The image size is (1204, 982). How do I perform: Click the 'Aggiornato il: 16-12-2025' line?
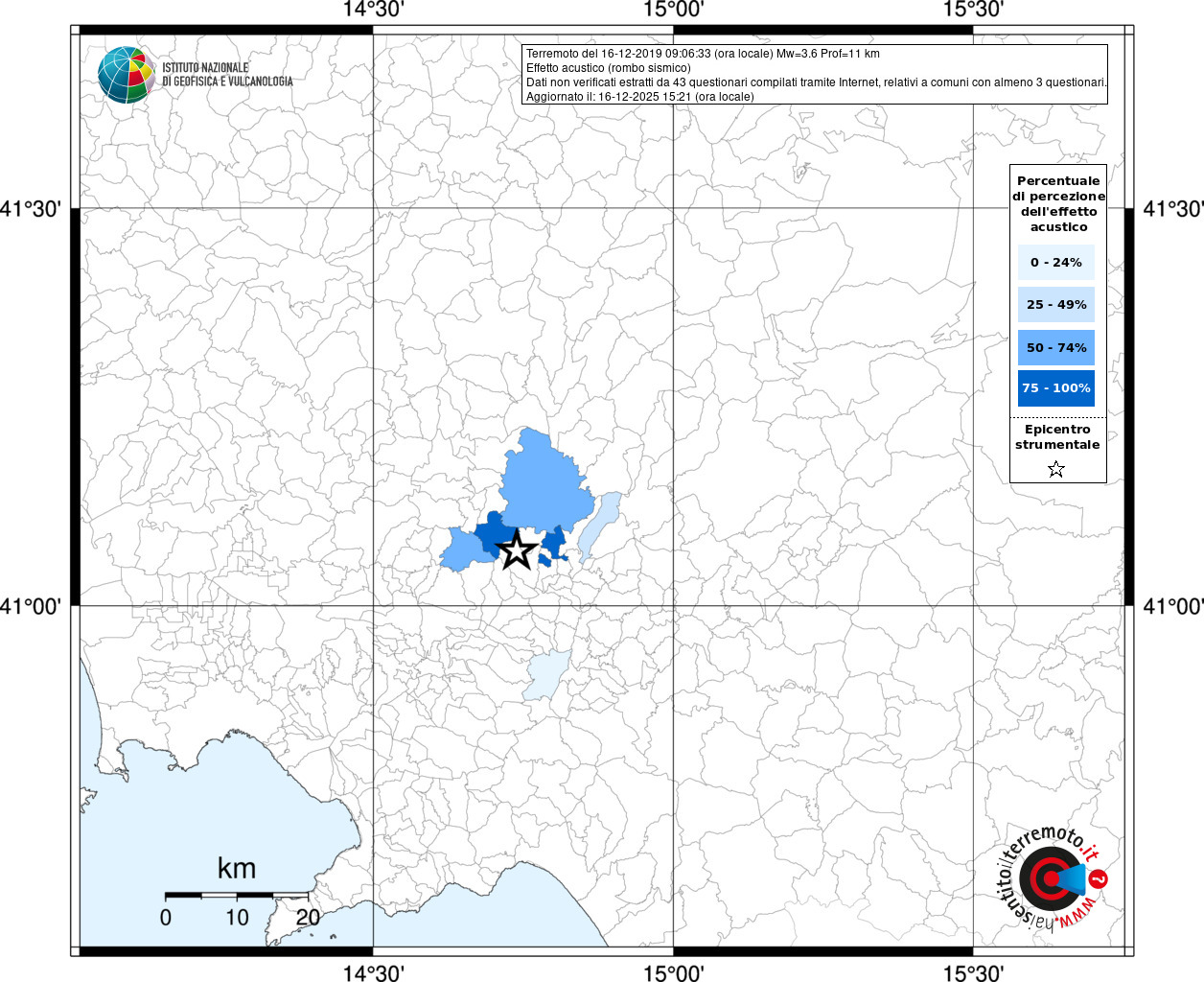[640, 97]
